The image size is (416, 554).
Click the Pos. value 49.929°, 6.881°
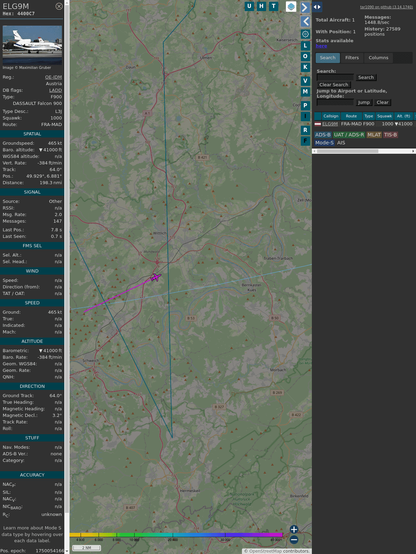pos(44,176)
